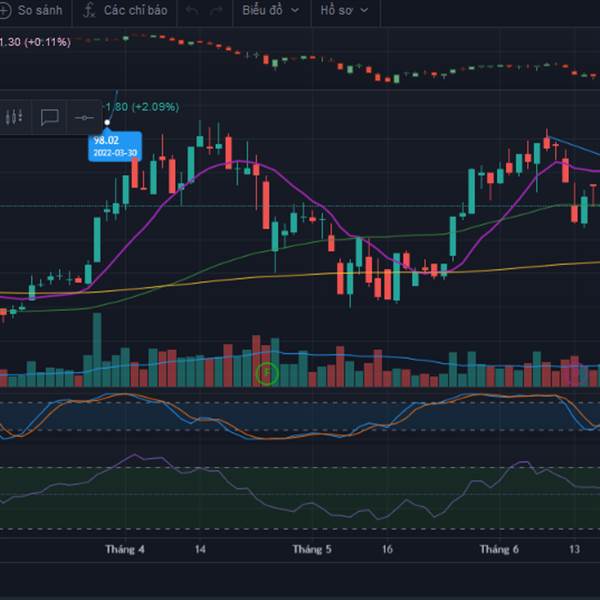Click the "Tháng 4" time axis label
The width and height of the screenshot is (600, 600).
coord(125,549)
